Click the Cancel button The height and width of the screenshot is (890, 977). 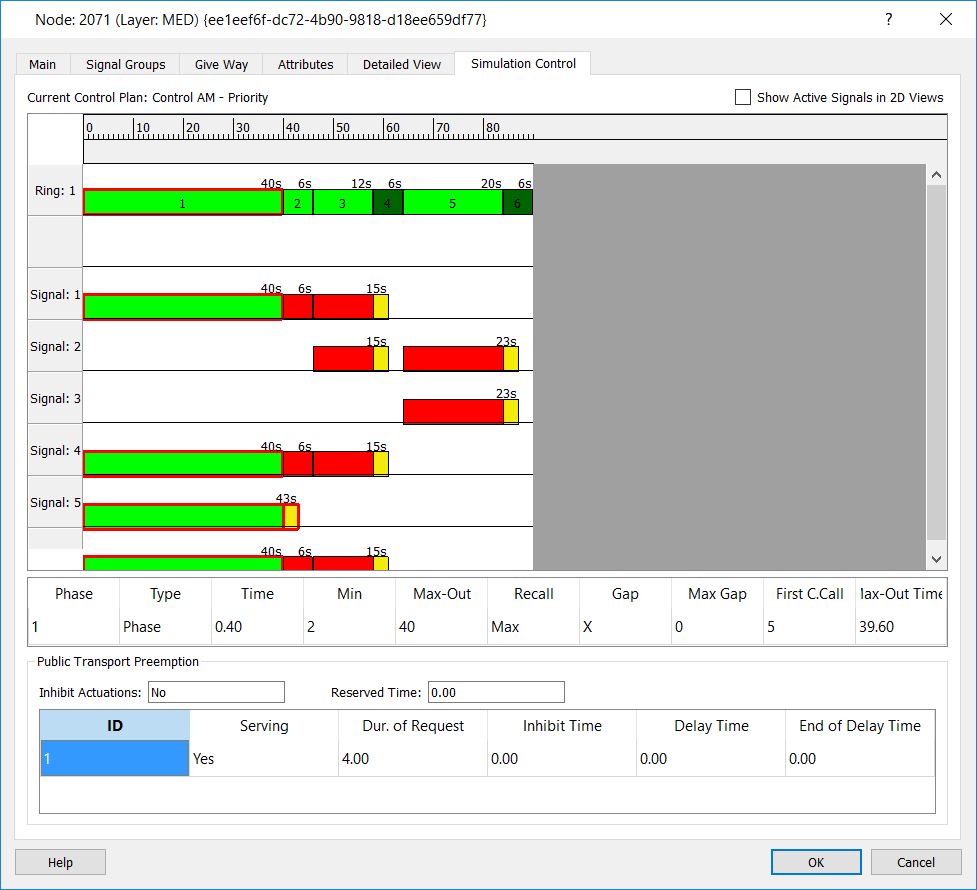[x=915, y=862]
